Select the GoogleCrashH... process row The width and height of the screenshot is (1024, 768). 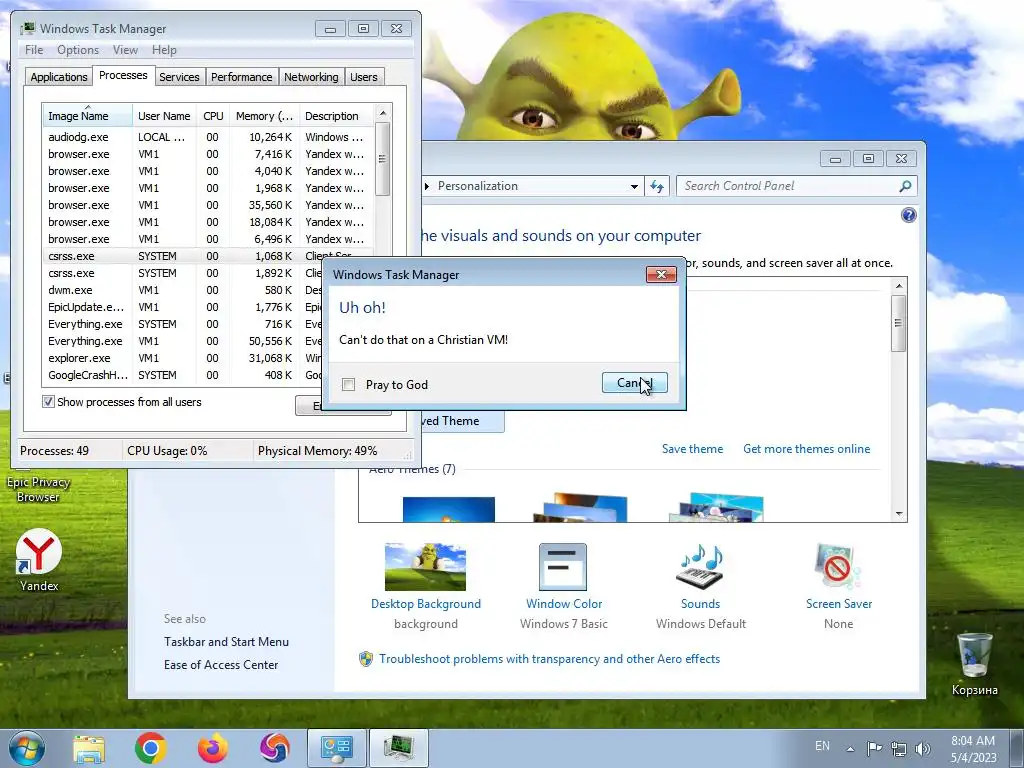(183, 375)
